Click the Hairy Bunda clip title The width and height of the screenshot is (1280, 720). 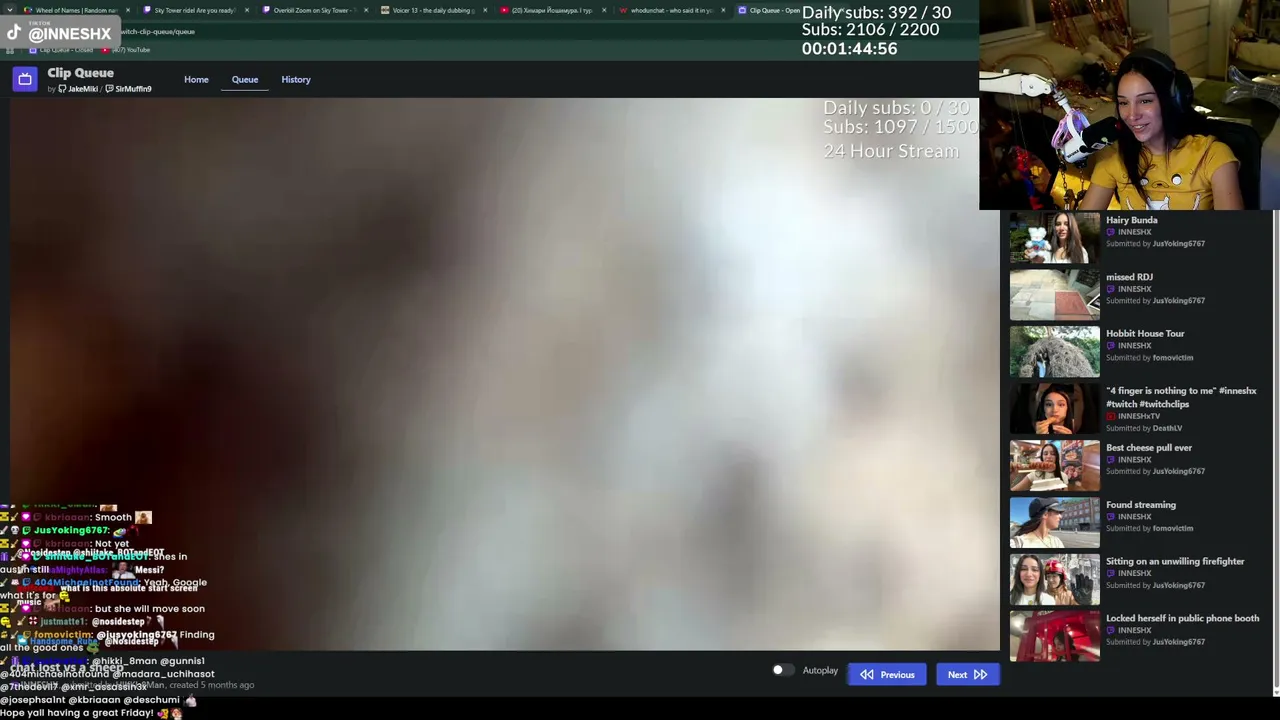(x=1131, y=220)
